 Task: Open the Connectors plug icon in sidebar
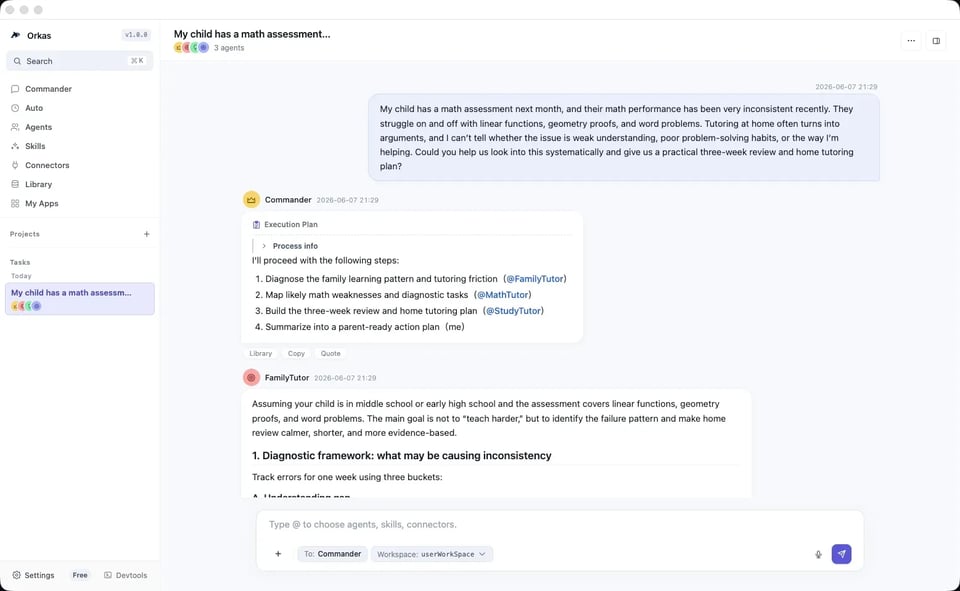[15, 165]
